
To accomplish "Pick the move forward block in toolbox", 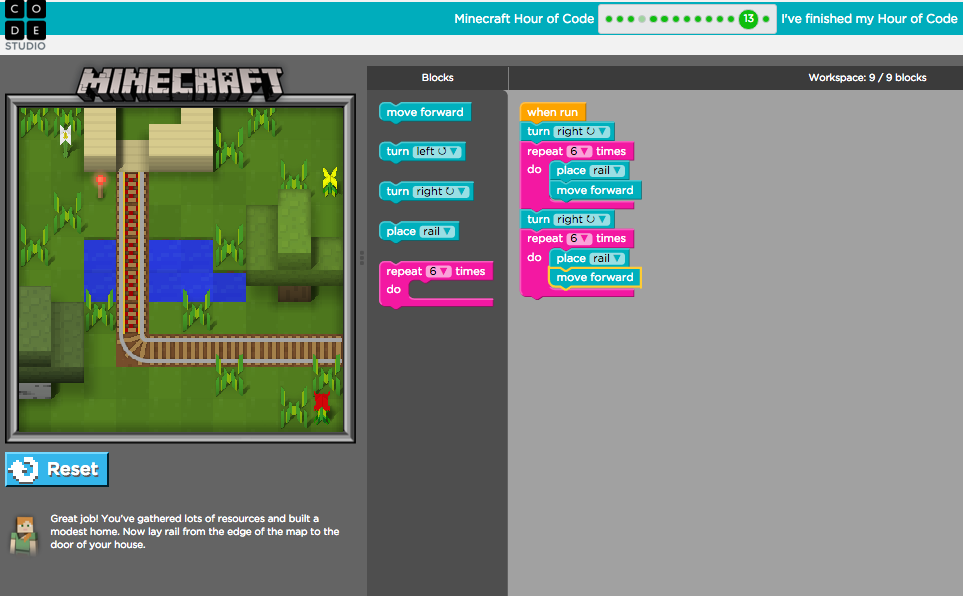I will 425,112.
